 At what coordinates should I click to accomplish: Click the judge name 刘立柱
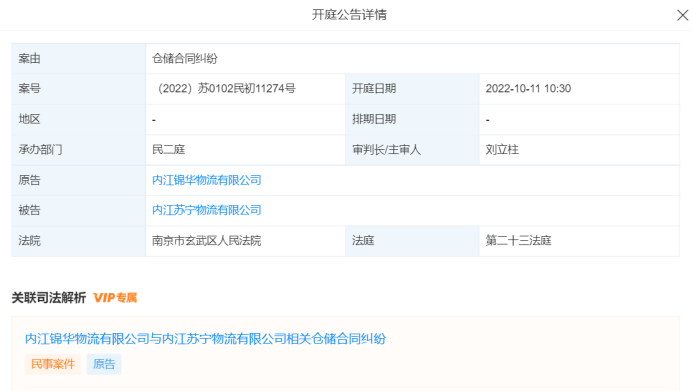point(502,150)
